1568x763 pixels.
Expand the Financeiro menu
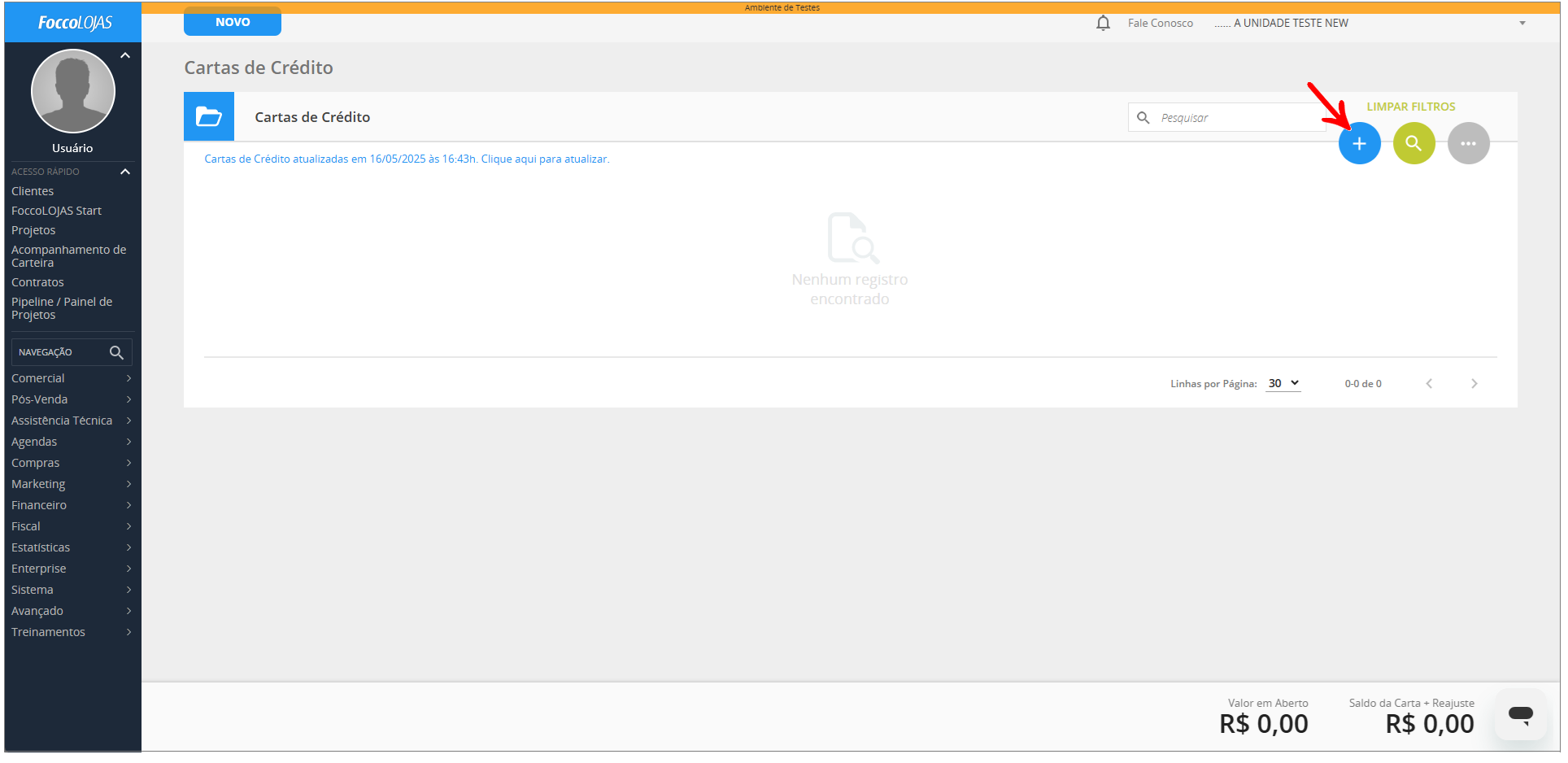point(72,505)
